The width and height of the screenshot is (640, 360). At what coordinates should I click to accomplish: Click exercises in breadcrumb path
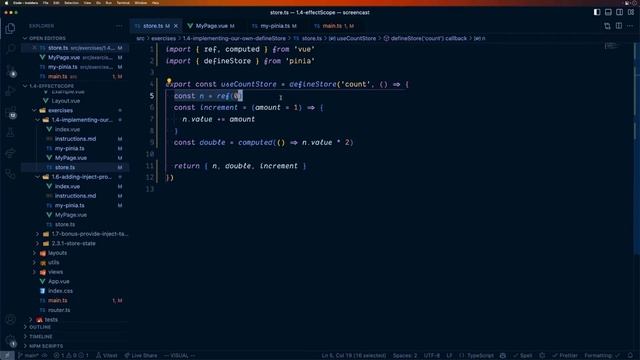tap(163, 38)
